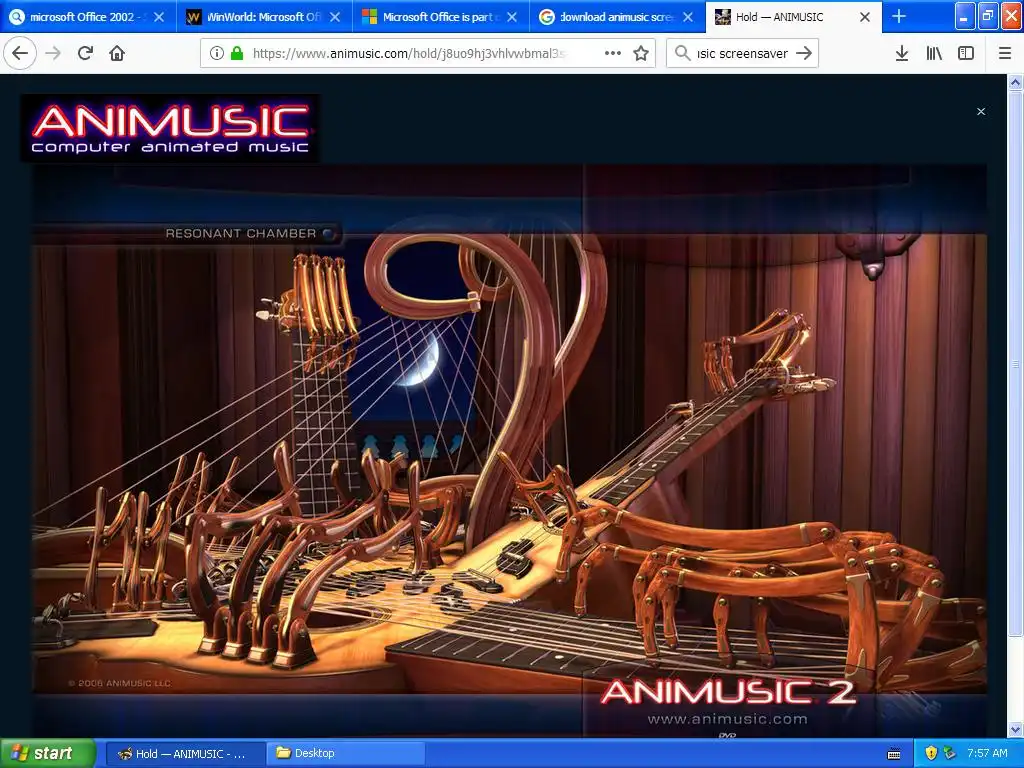Image resolution: width=1024 pixels, height=768 pixels.
Task: Click the vertical scrollbar thumb
Action: tap(1016, 363)
